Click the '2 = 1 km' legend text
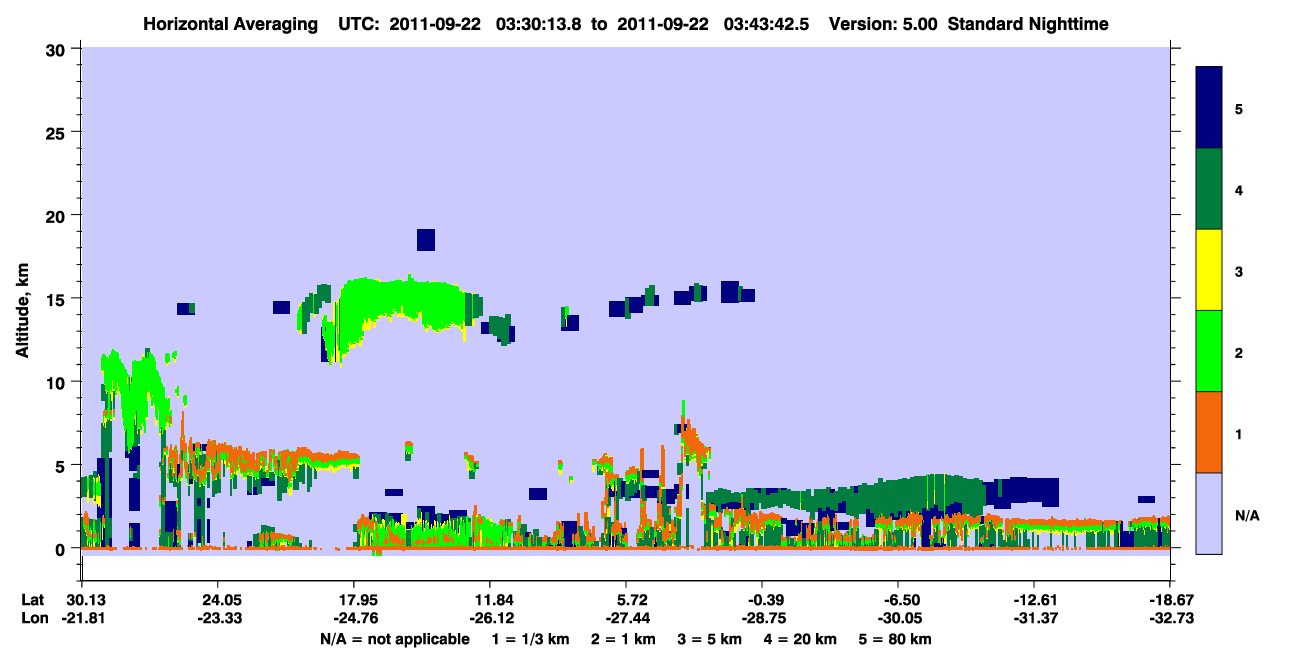 coord(623,639)
